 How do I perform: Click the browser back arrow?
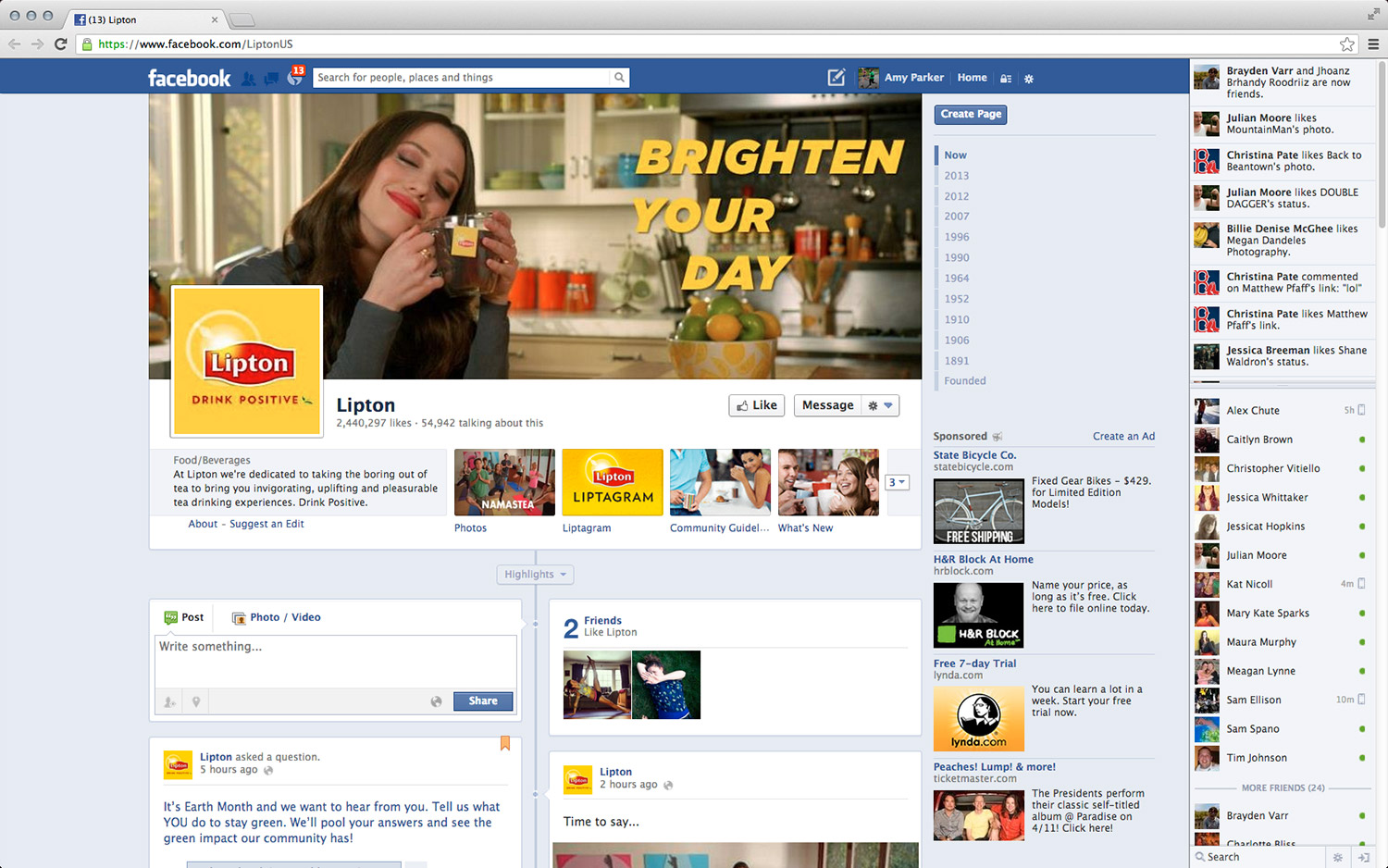click(14, 43)
